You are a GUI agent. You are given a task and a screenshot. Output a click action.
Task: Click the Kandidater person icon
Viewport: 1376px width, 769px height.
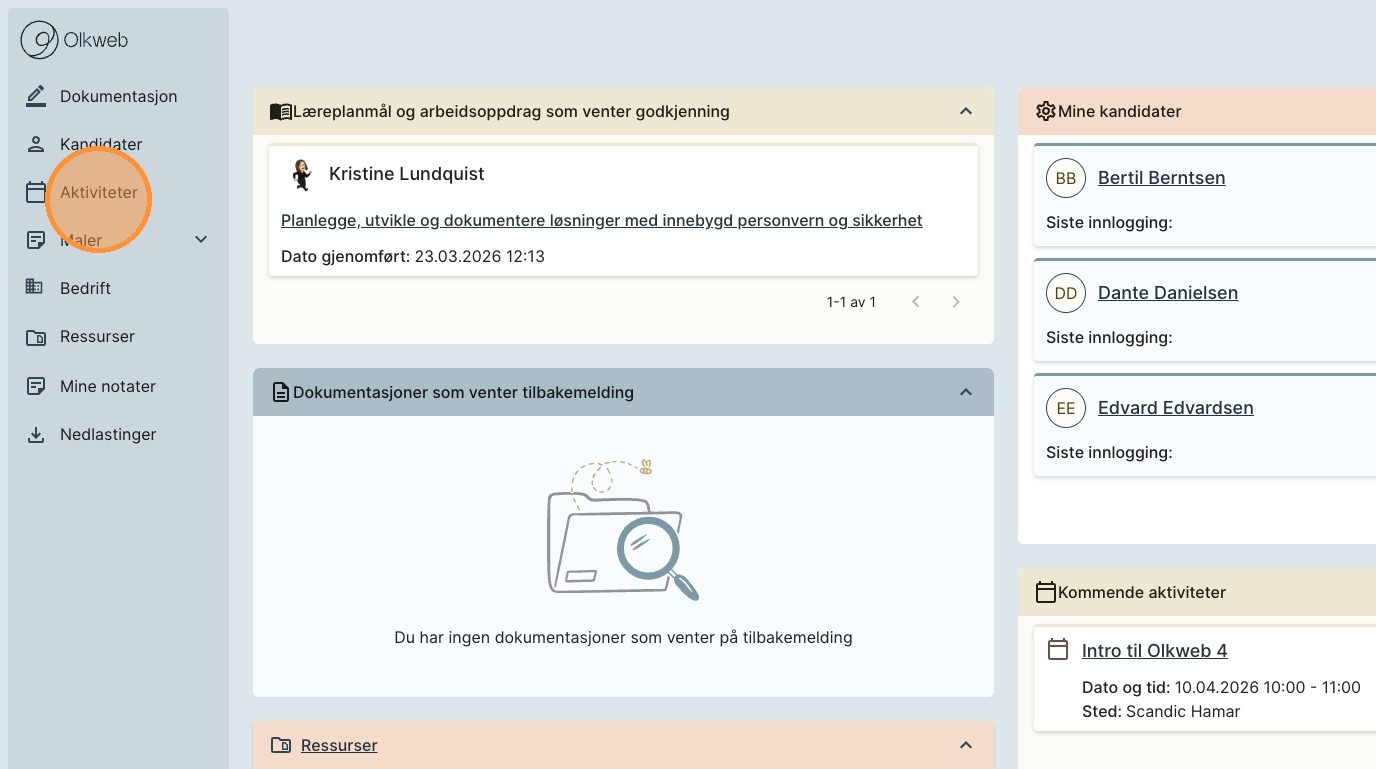coord(36,144)
